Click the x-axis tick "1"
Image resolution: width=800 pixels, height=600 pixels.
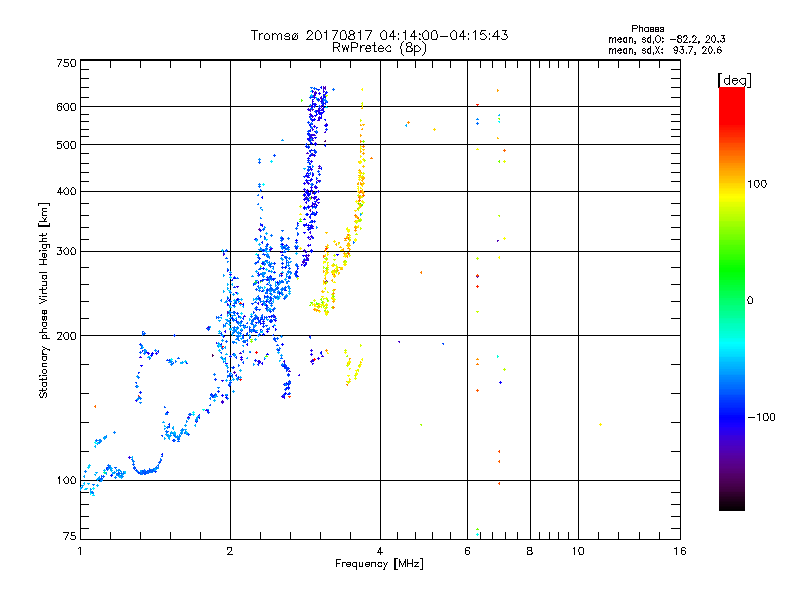tap(80, 551)
